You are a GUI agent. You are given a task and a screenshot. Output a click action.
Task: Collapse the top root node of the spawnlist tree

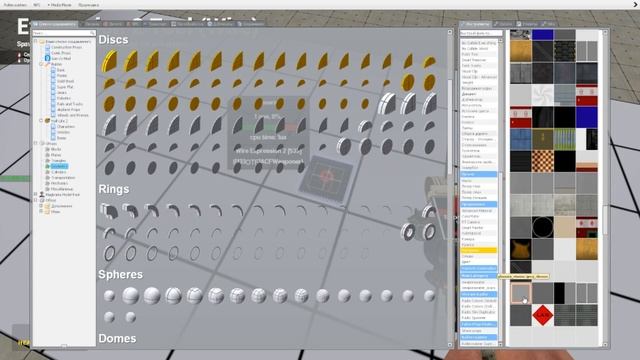36,41
